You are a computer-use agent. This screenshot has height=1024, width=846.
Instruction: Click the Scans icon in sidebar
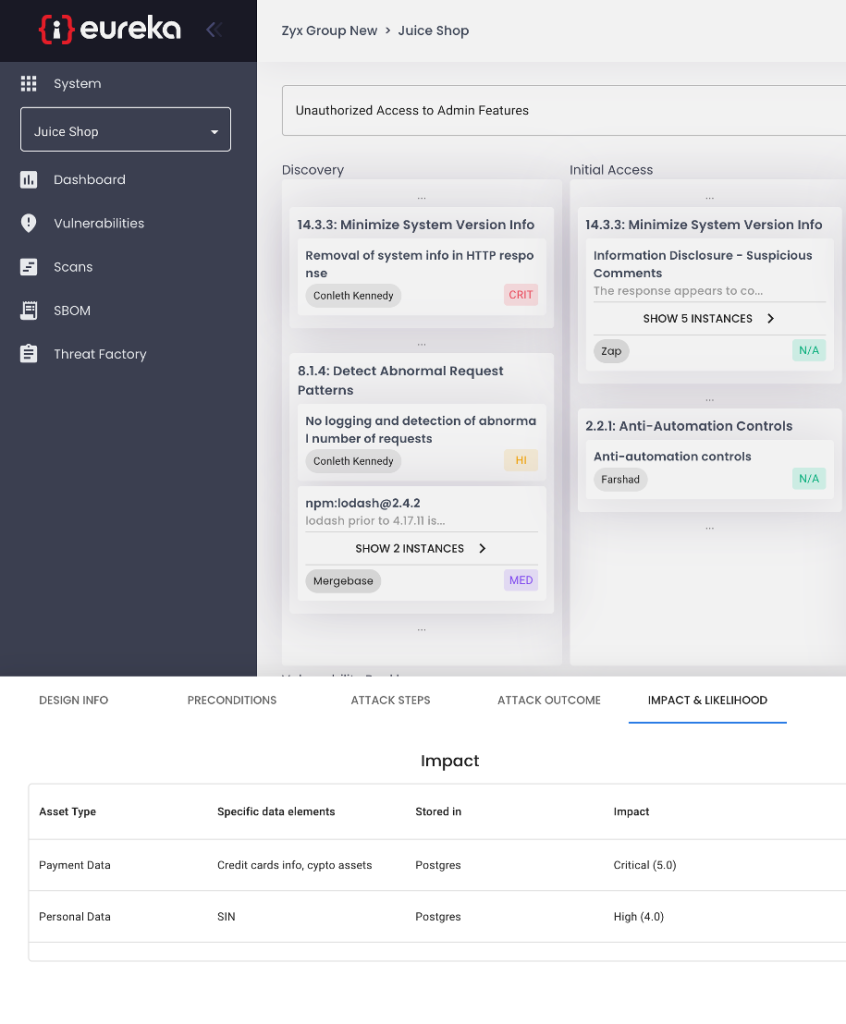(29, 267)
